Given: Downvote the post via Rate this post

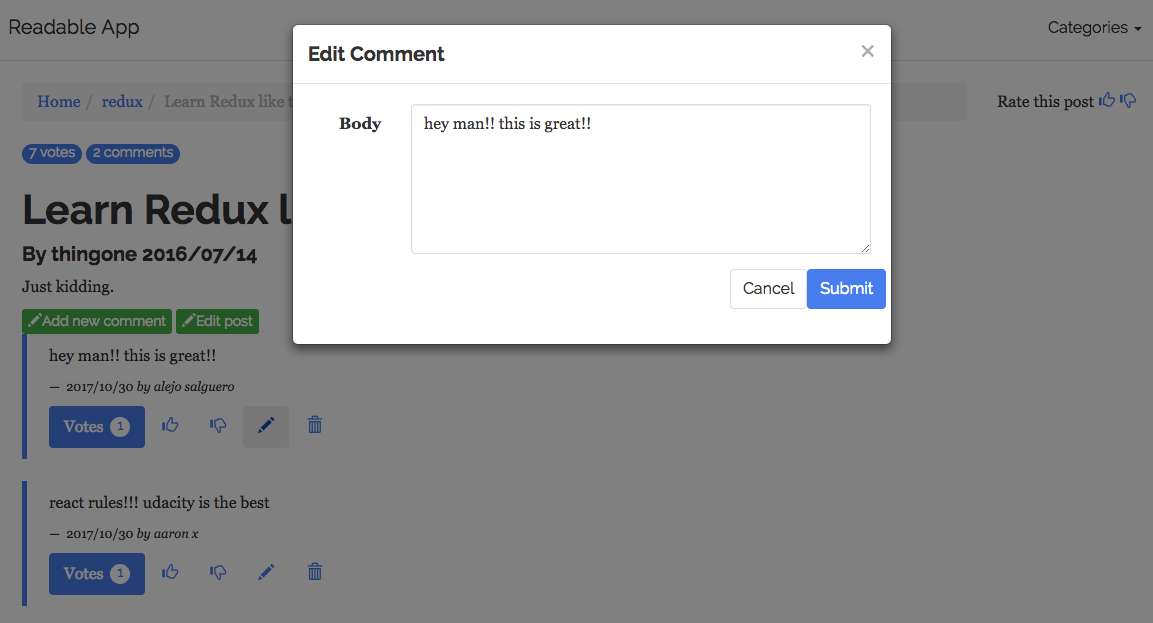Looking at the screenshot, I should tap(1128, 100).
